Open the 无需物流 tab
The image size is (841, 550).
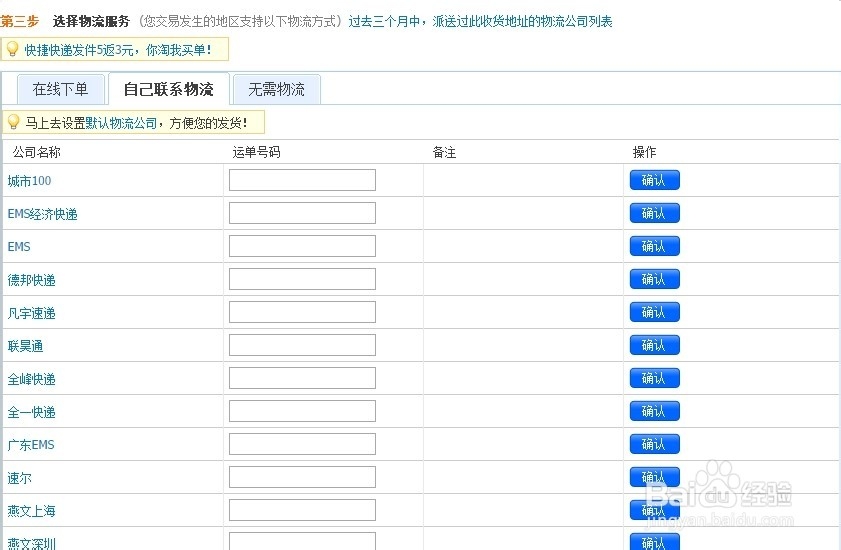click(276, 89)
